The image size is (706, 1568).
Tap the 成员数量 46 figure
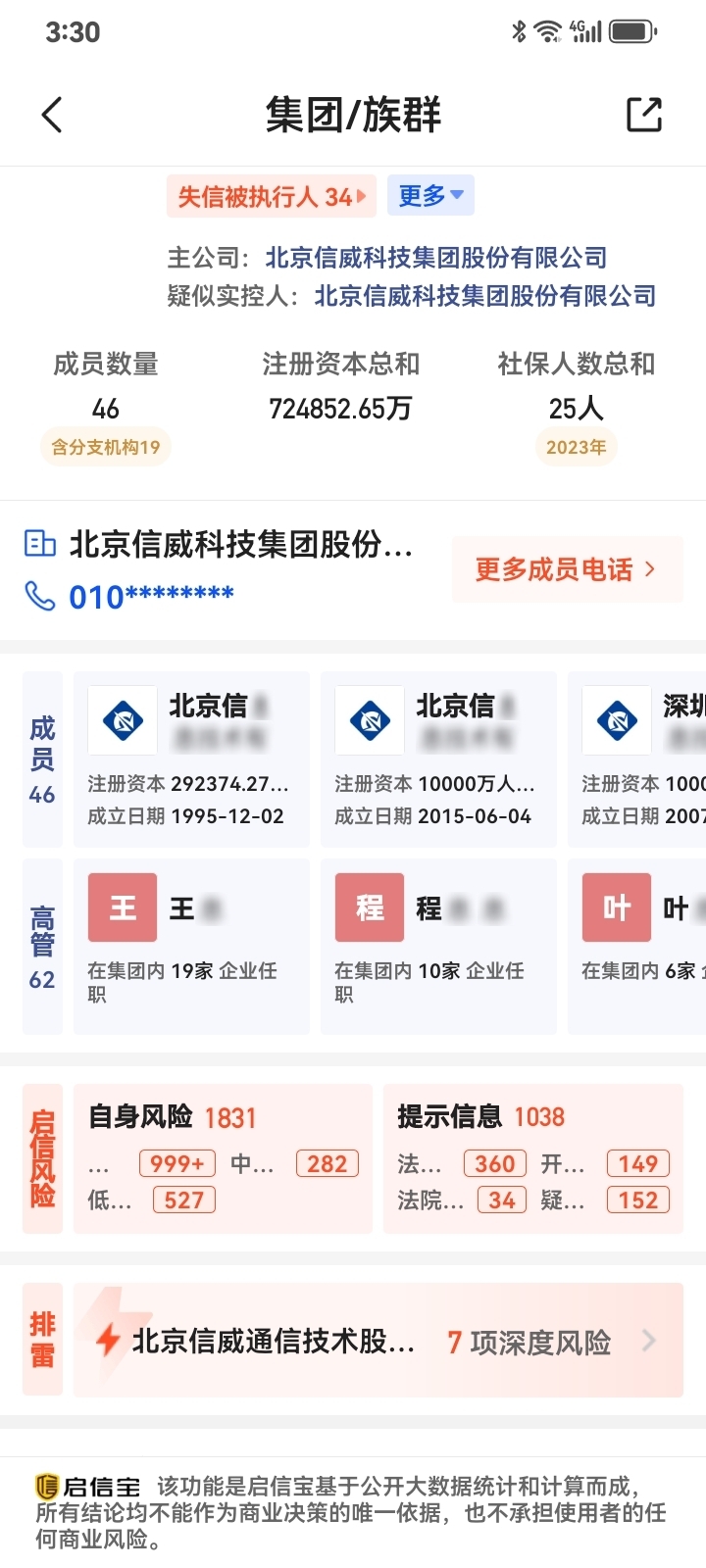[x=106, y=409]
